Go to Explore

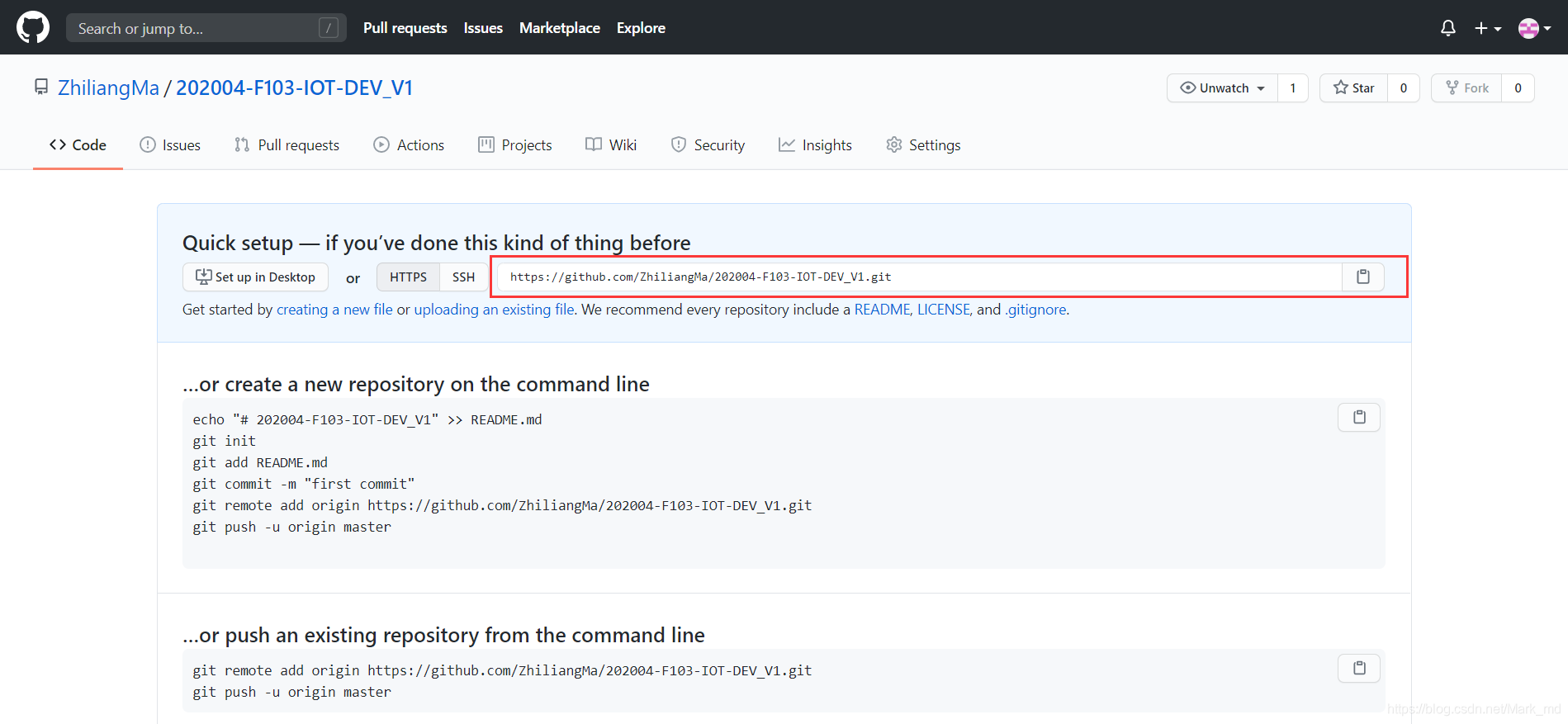point(641,28)
